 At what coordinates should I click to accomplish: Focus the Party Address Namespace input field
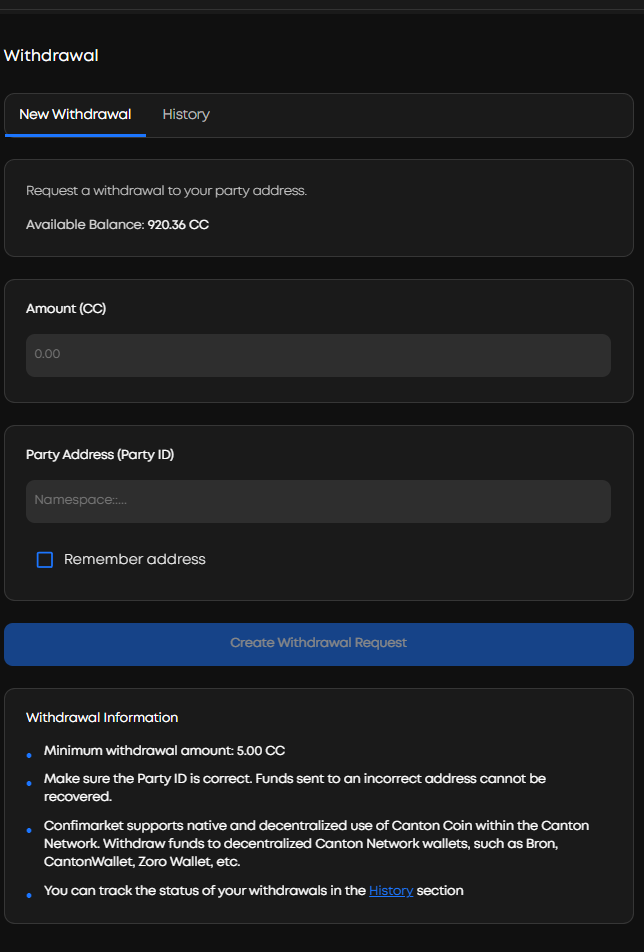click(318, 501)
